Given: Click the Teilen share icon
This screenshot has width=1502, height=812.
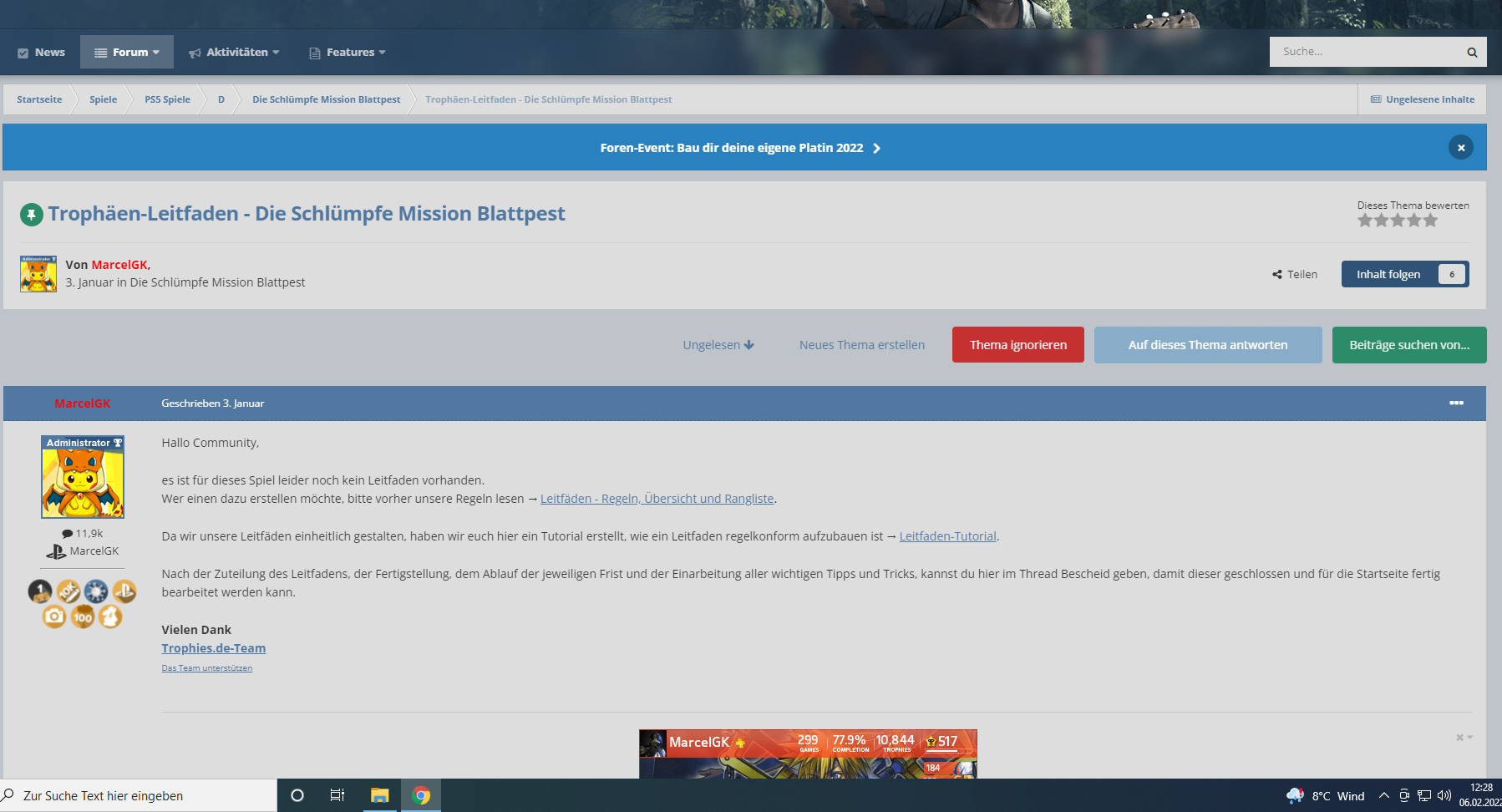Looking at the screenshot, I should pyautogui.click(x=1277, y=274).
